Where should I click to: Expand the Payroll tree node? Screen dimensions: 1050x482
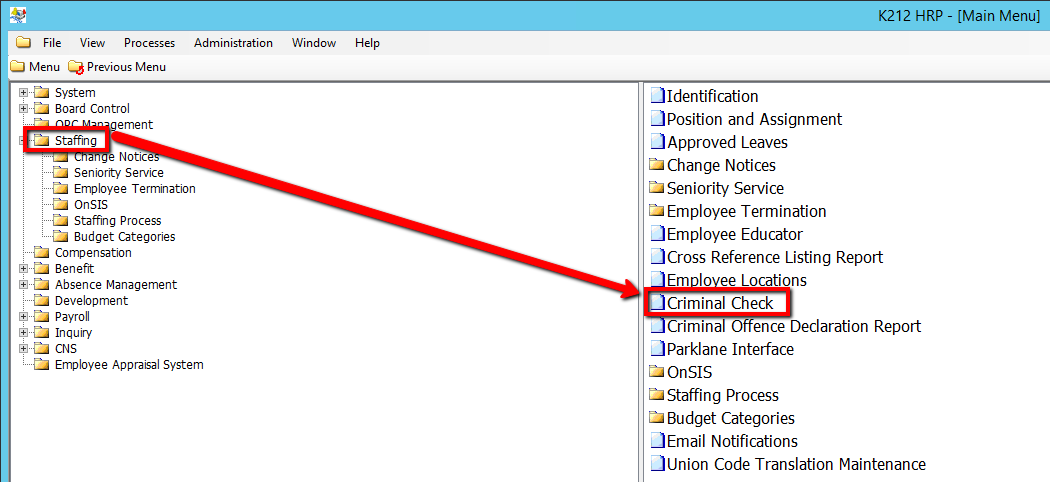pyautogui.click(x=23, y=317)
